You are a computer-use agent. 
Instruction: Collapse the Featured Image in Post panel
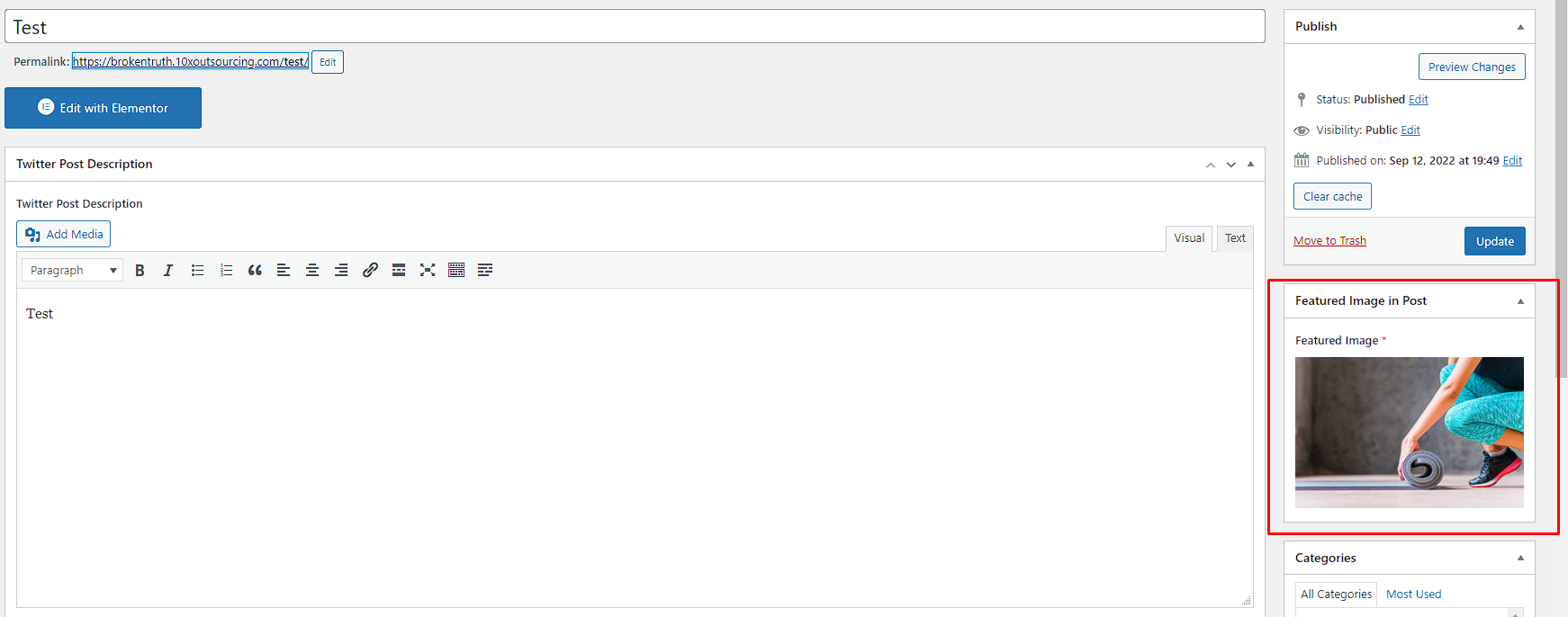click(x=1520, y=301)
